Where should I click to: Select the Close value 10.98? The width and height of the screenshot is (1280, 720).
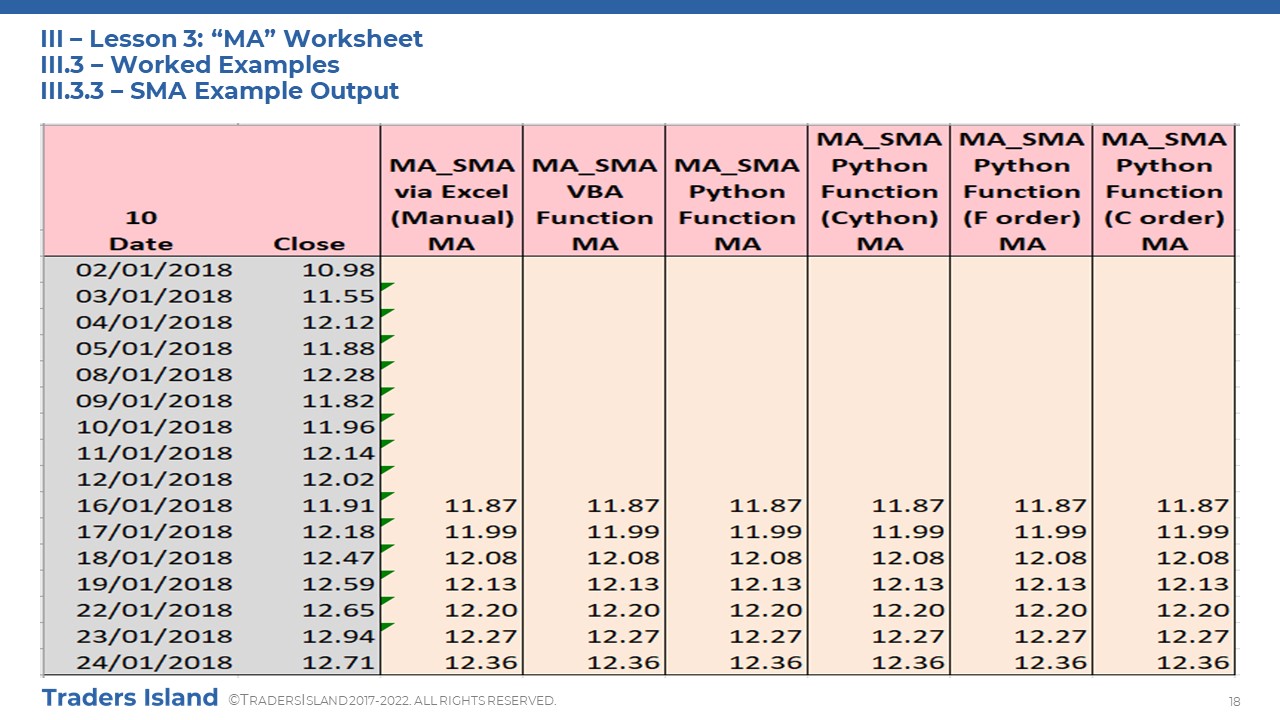(339, 270)
